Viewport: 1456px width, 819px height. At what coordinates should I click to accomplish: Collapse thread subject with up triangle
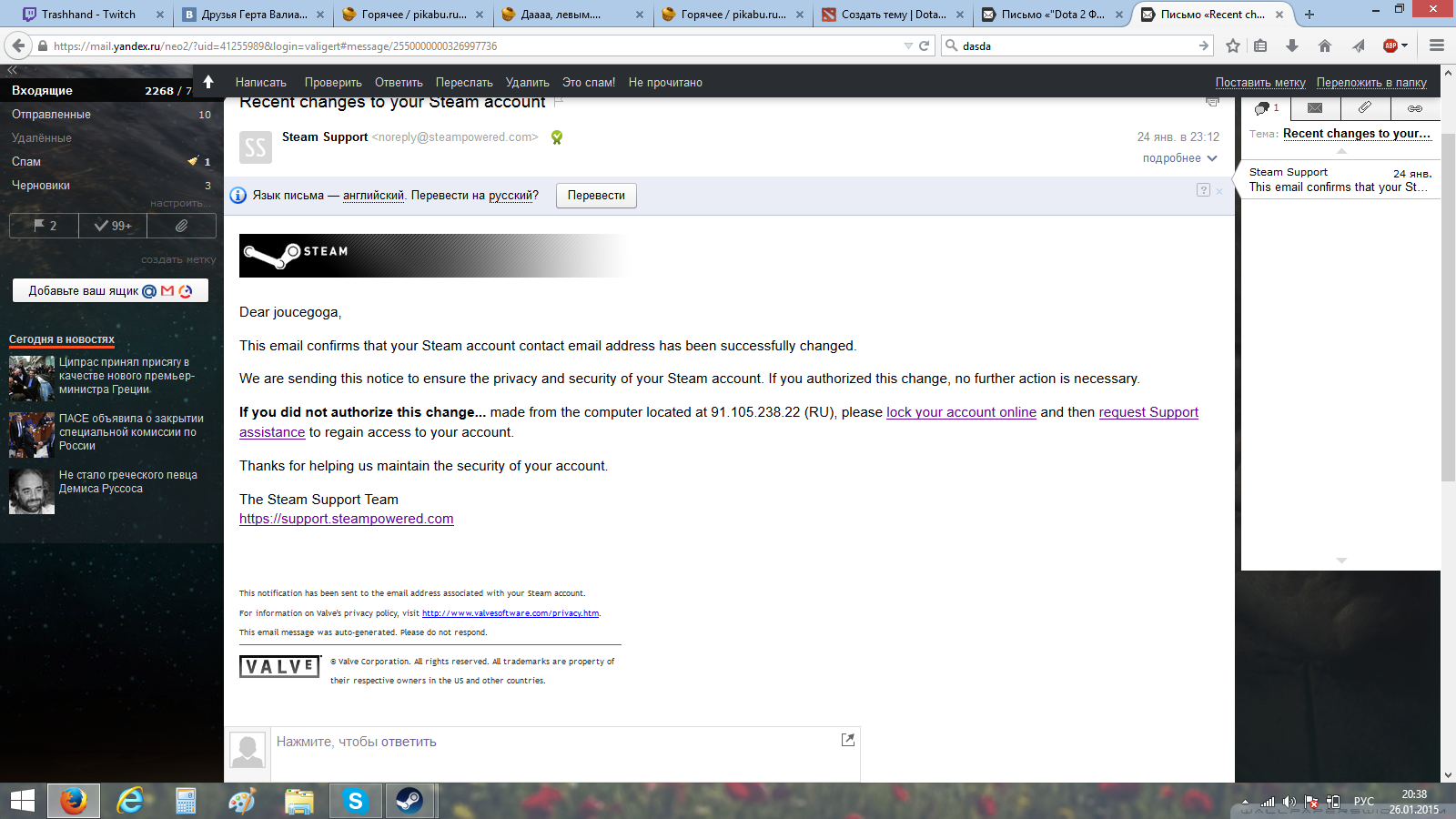click(x=1341, y=151)
